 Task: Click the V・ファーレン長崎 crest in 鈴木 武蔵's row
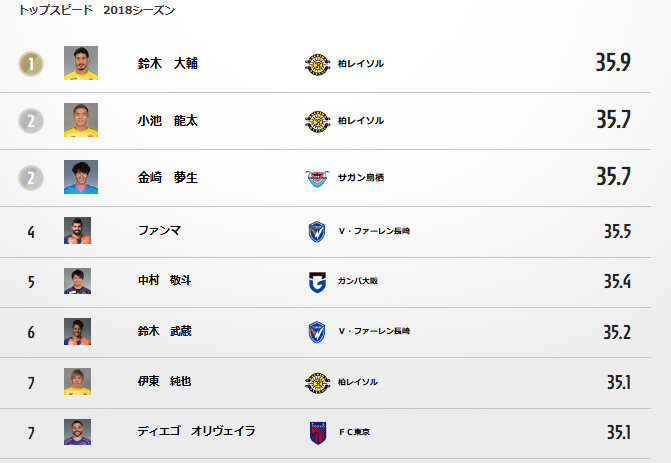(x=317, y=331)
